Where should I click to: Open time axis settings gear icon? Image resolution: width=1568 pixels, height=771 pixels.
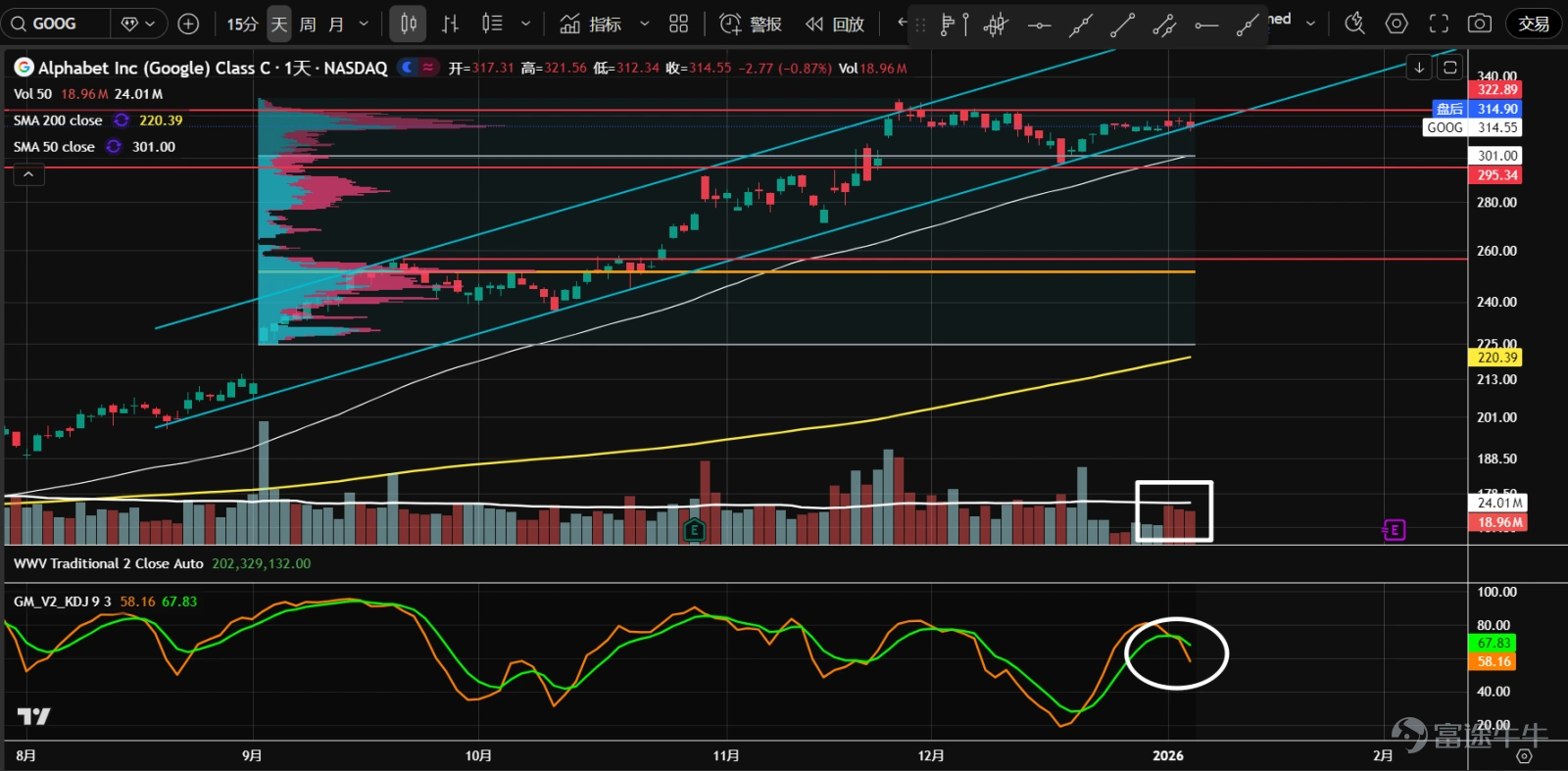[x=1524, y=756]
